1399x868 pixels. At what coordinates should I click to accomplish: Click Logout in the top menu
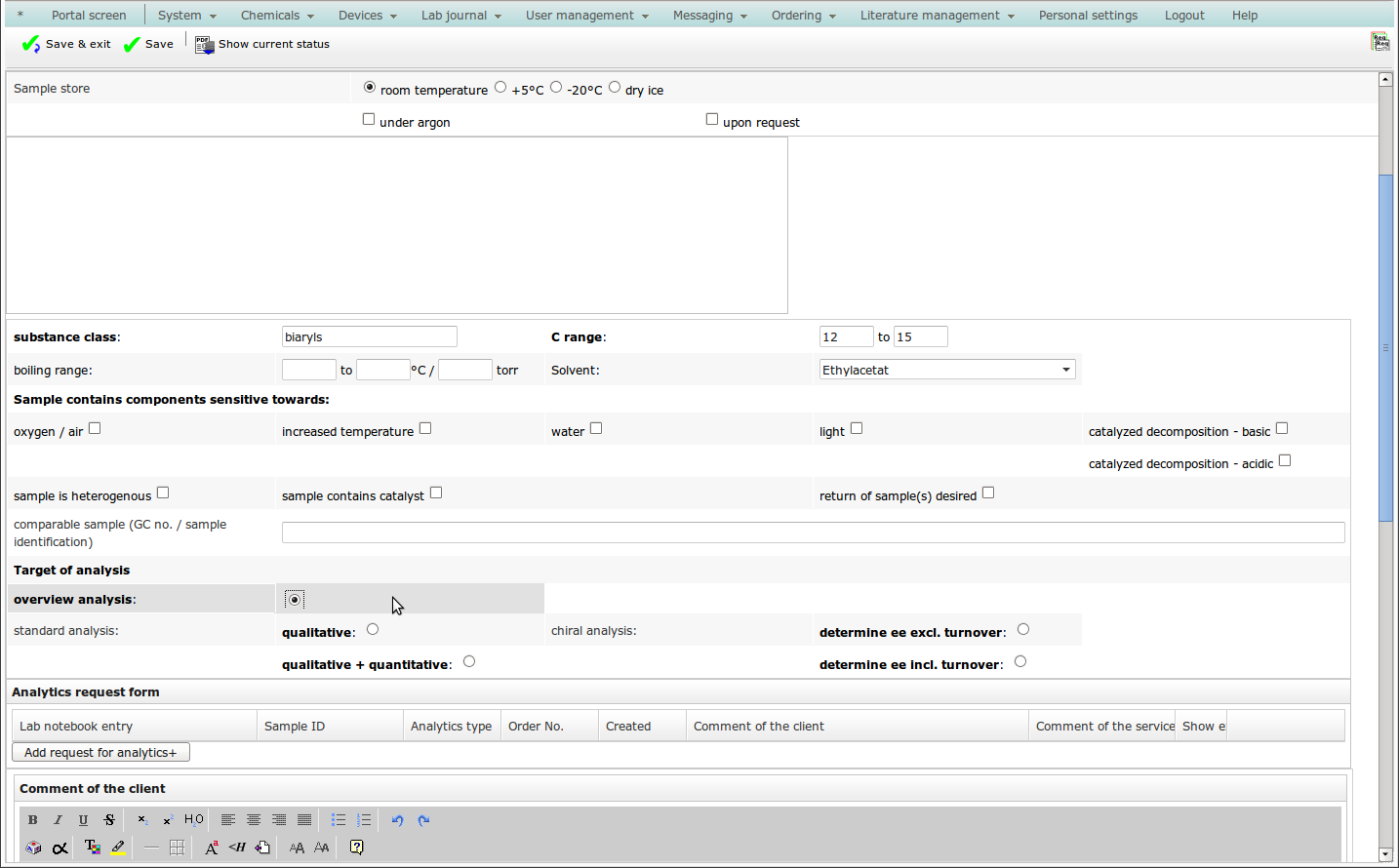(1184, 16)
